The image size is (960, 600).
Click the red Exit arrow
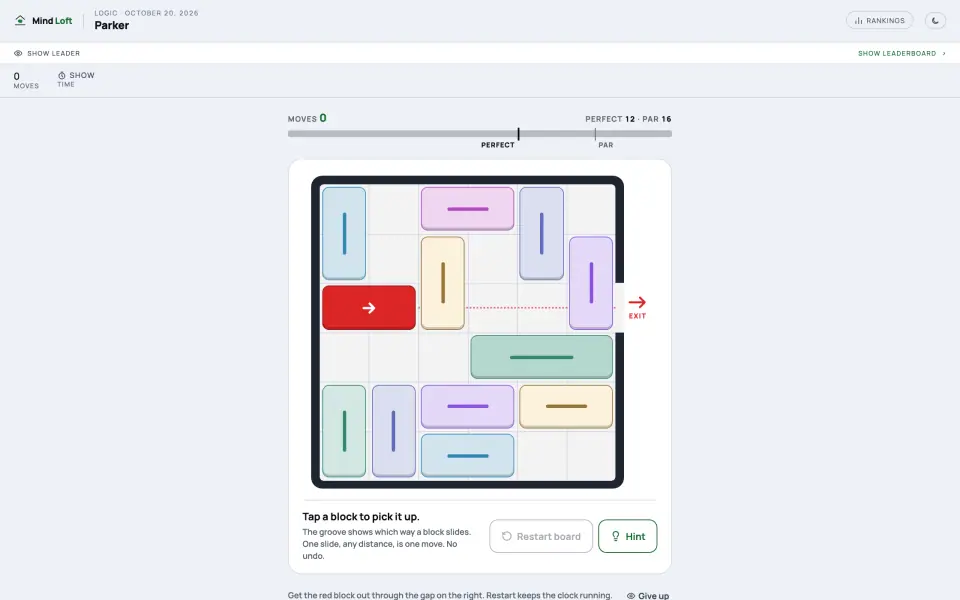pyautogui.click(x=637, y=307)
